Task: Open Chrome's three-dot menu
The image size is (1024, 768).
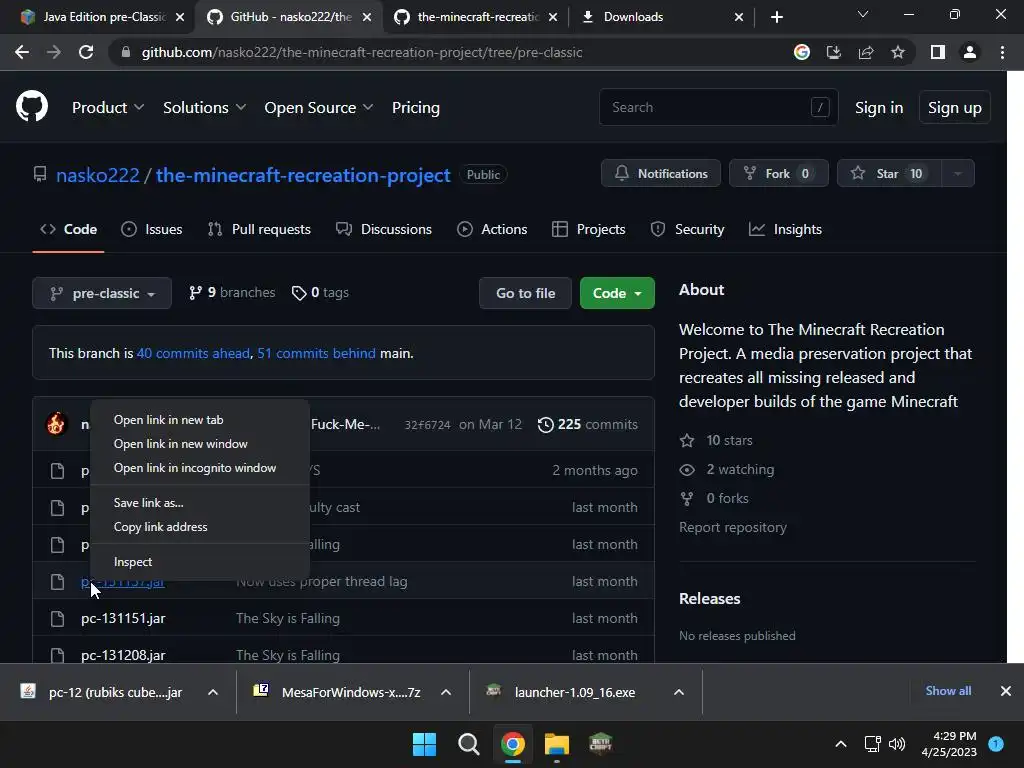Action: click(x=1002, y=52)
